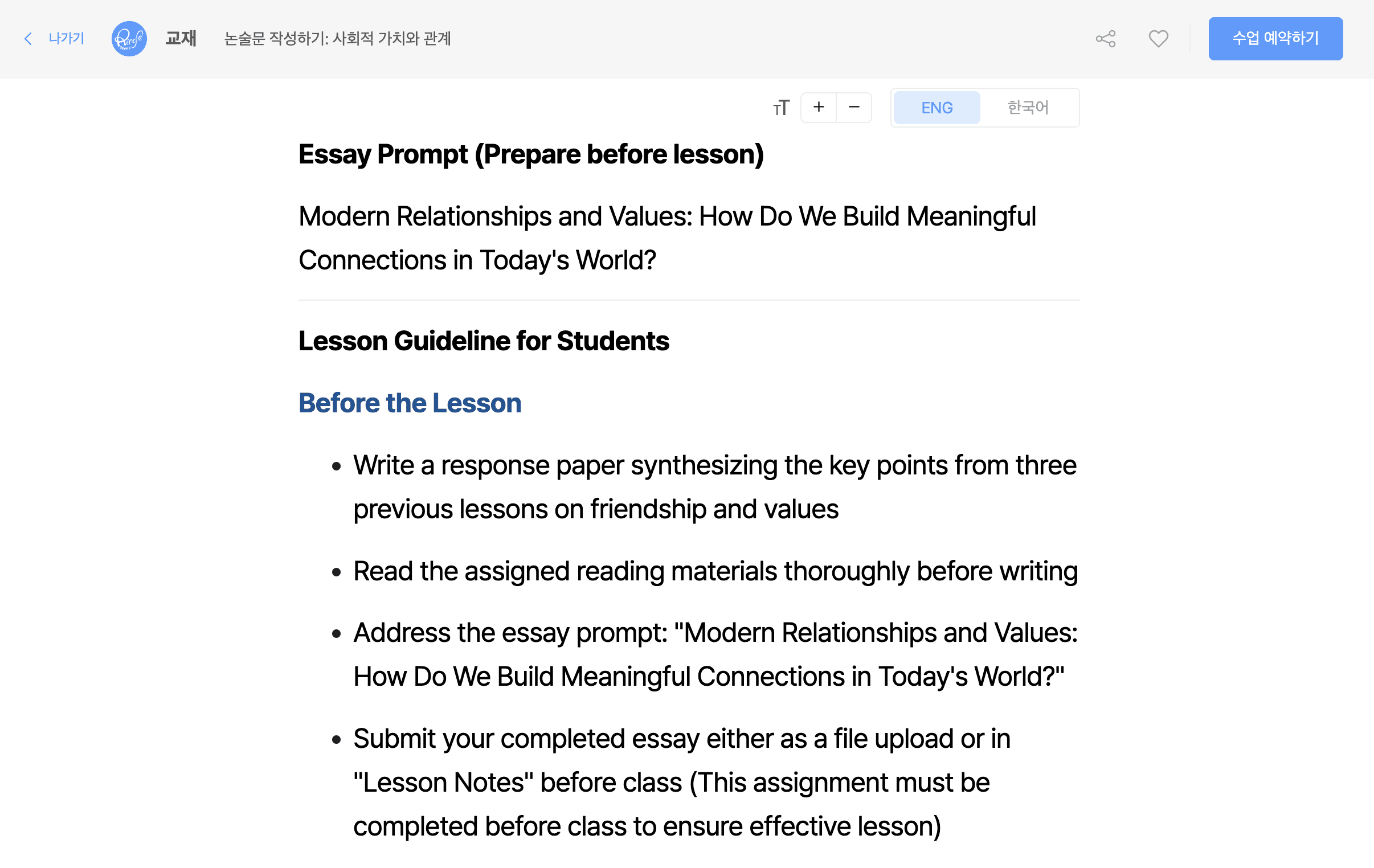Click the back chevron arrow icon
1374x868 pixels.
pos(28,39)
